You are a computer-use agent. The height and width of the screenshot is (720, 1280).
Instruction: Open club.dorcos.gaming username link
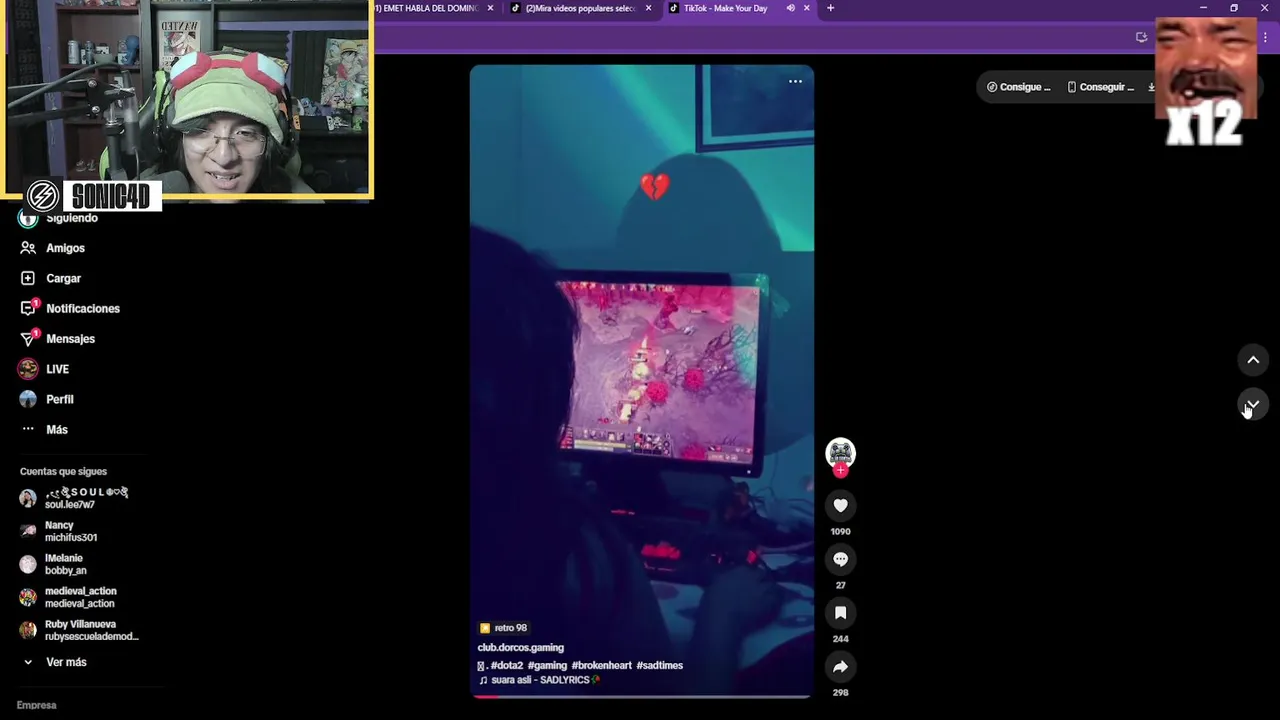[x=521, y=647]
